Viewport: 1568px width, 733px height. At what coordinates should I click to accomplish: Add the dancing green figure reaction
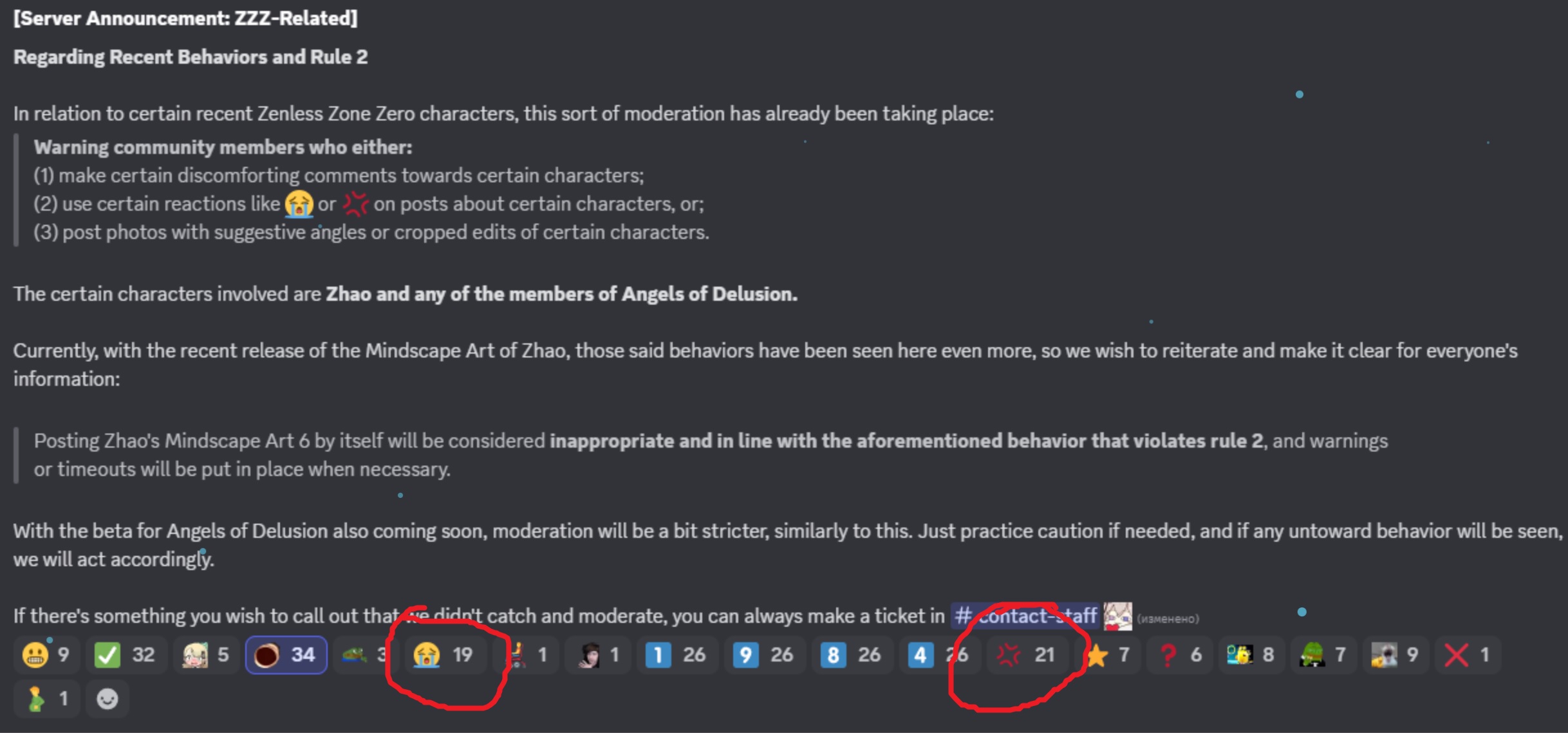point(46,699)
